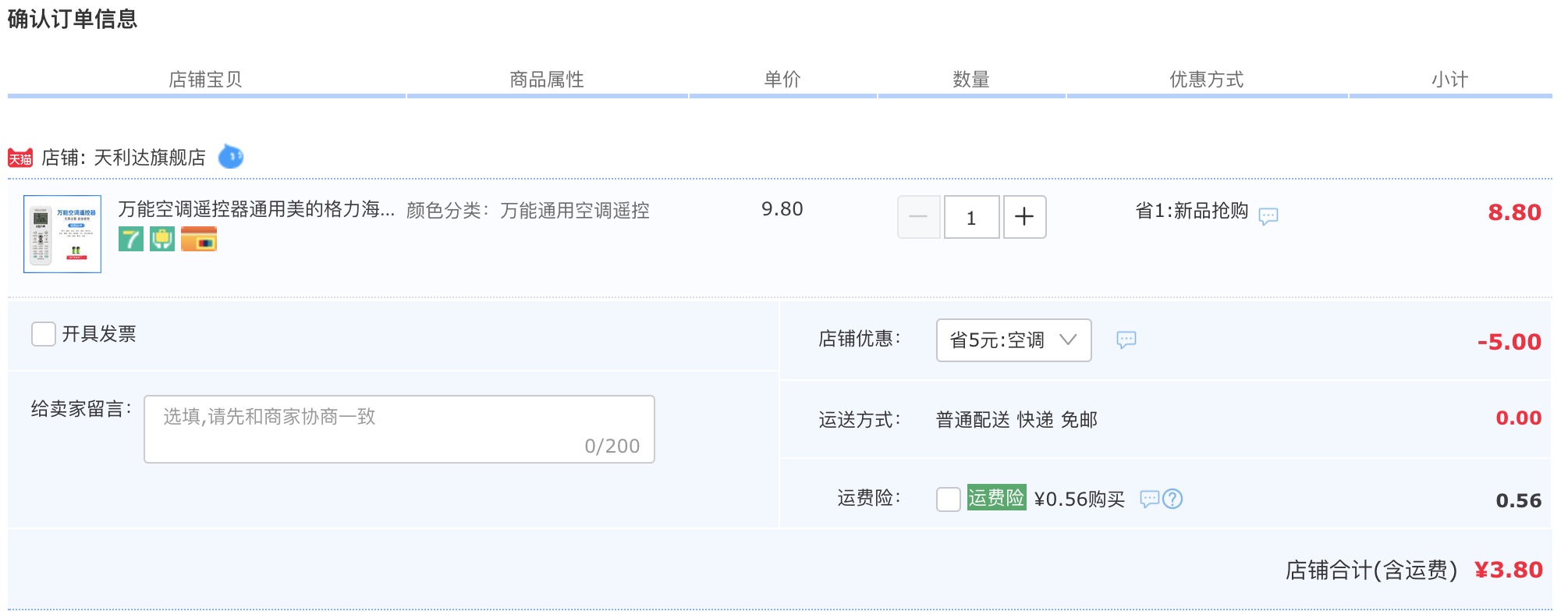
Task: Click the 数量 column header
Action: click(971, 80)
